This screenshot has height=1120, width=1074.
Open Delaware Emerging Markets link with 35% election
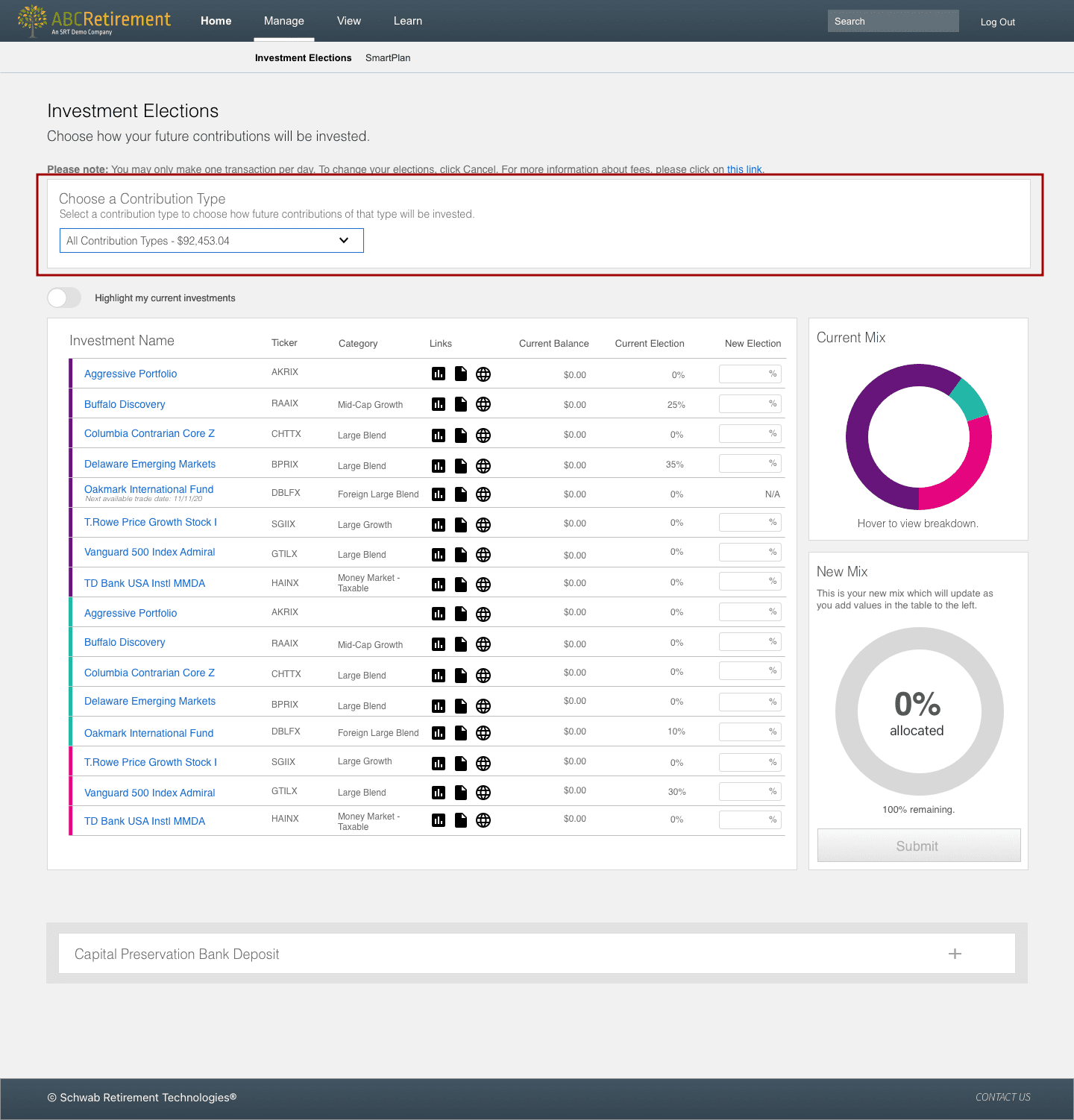[150, 464]
